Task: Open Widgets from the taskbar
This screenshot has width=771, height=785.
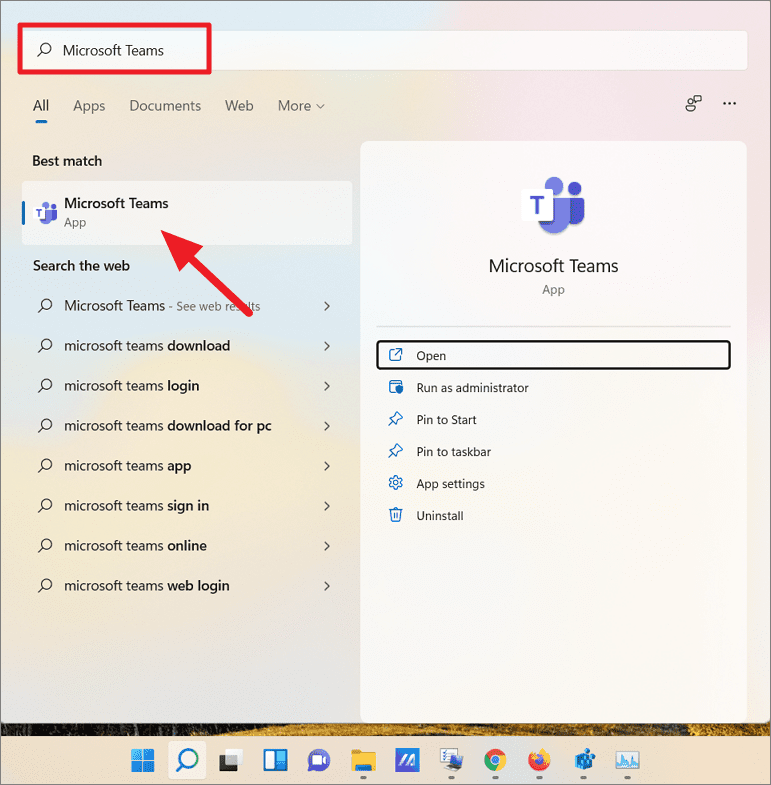Action: [x=275, y=760]
